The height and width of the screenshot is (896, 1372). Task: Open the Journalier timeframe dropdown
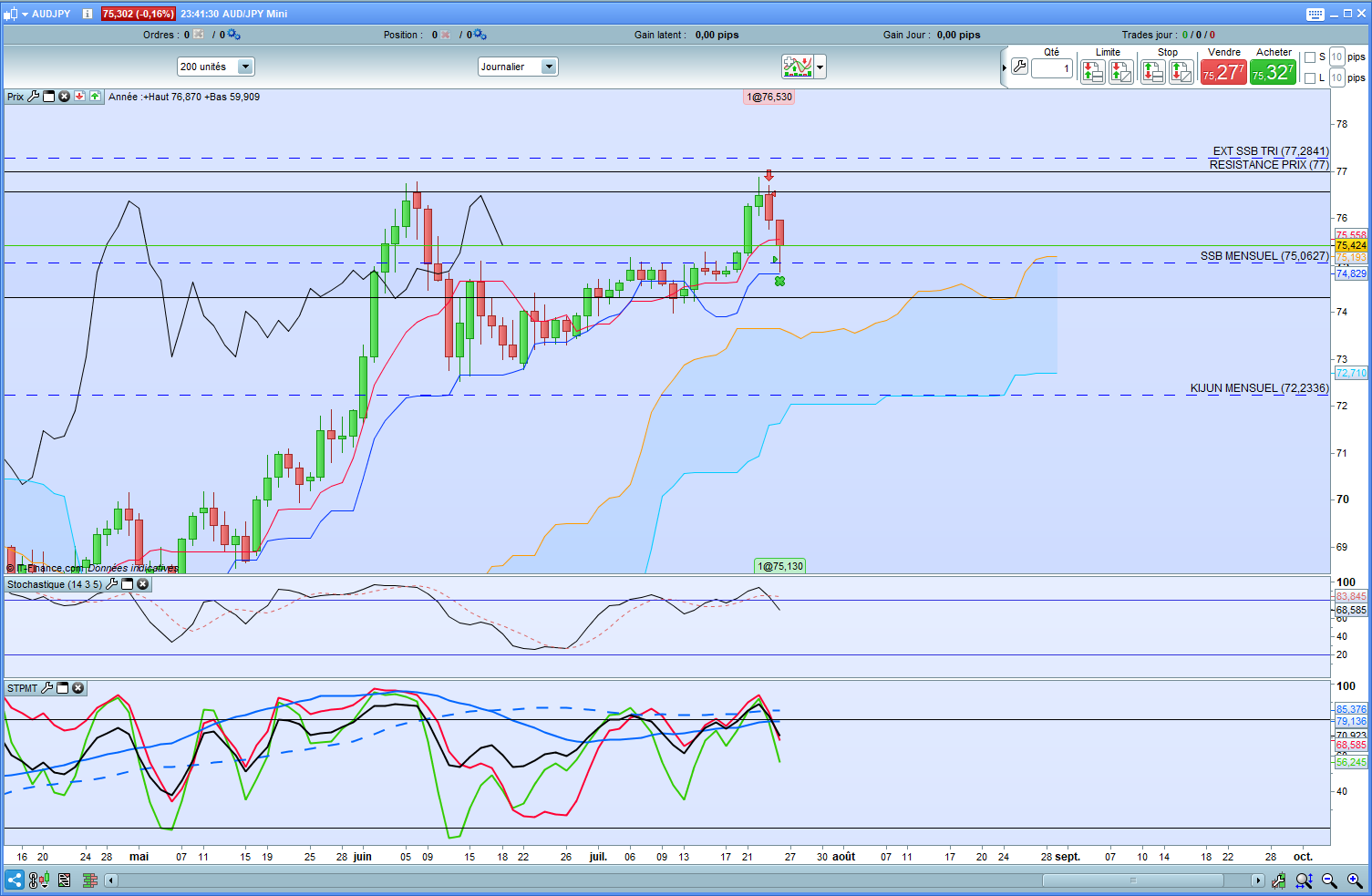pos(518,67)
